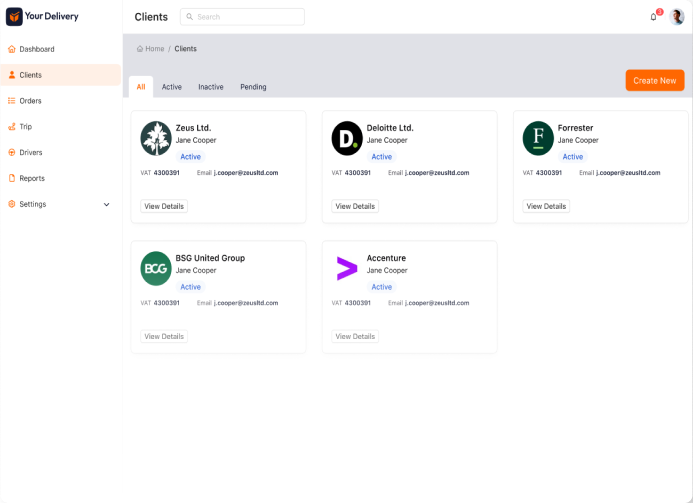Click the Forrester F logo
Screen dimensions: 693x503
point(538,138)
